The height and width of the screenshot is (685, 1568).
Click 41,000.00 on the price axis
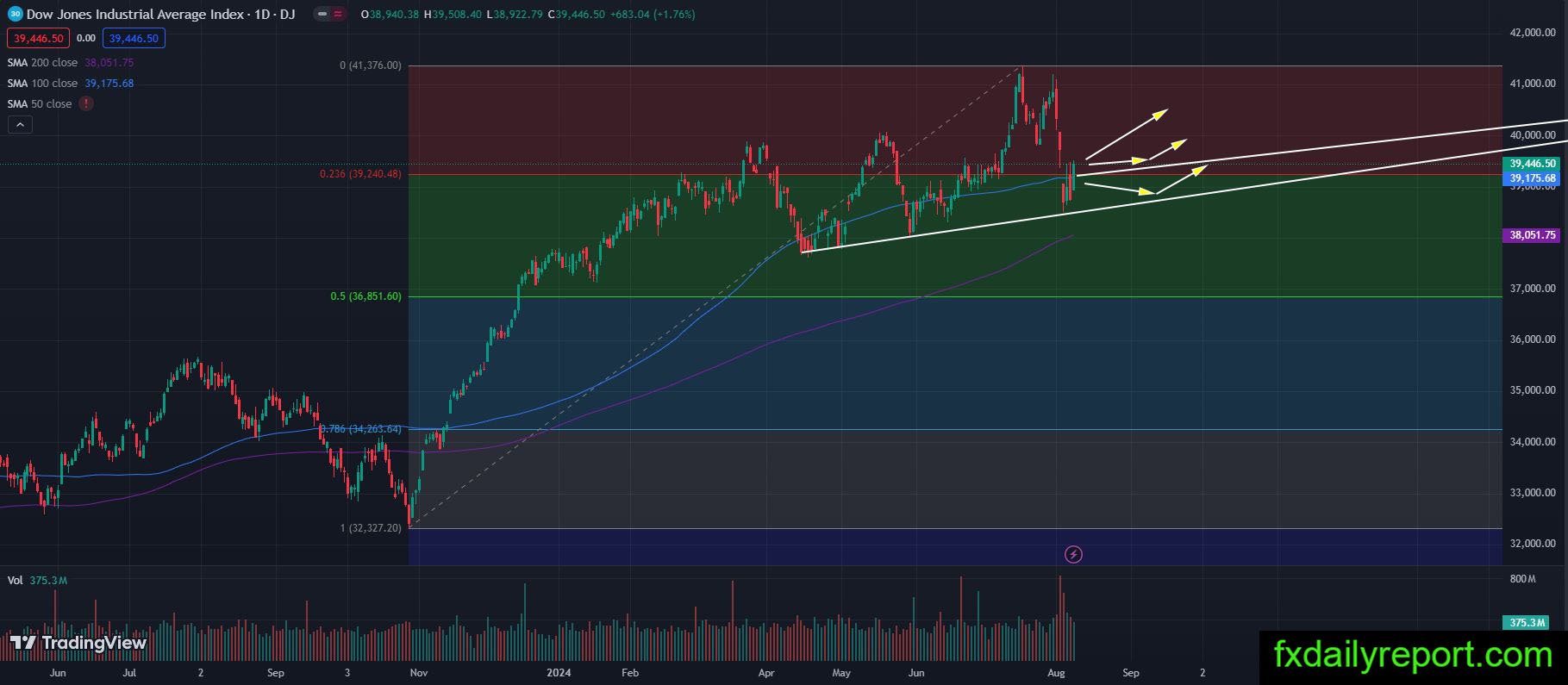click(x=1533, y=84)
